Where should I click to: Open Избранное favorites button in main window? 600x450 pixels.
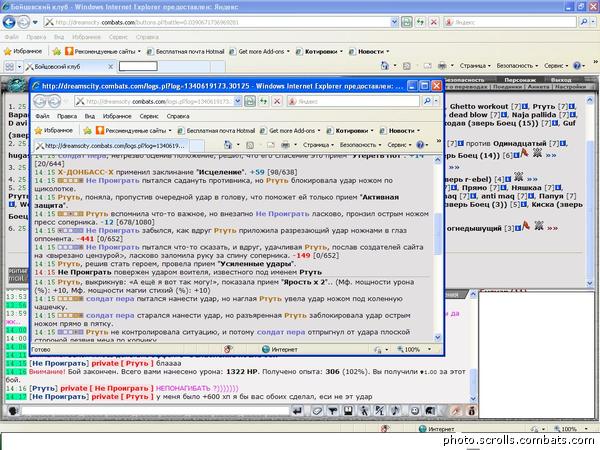(x=23, y=51)
